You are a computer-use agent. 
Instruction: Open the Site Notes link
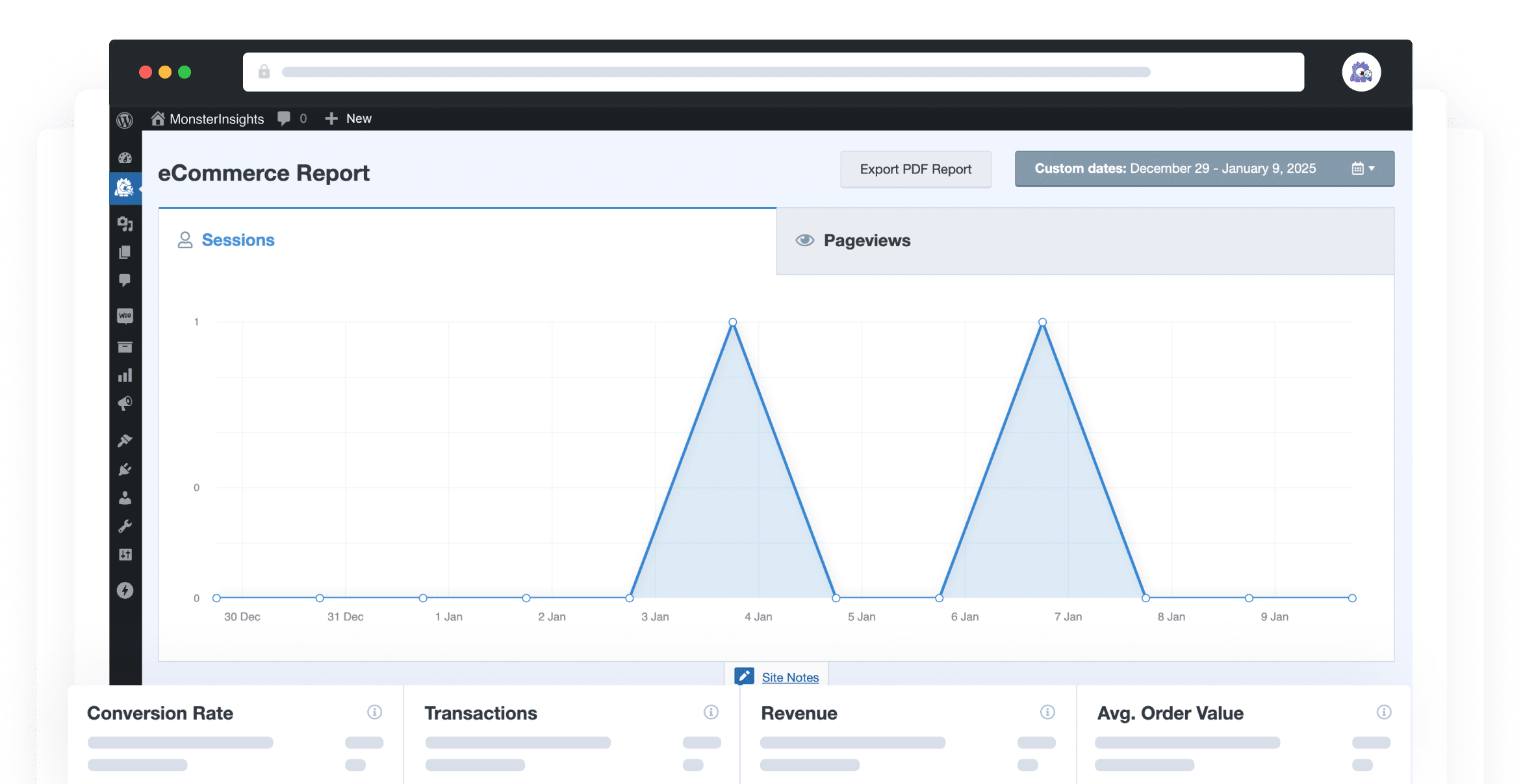click(789, 677)
